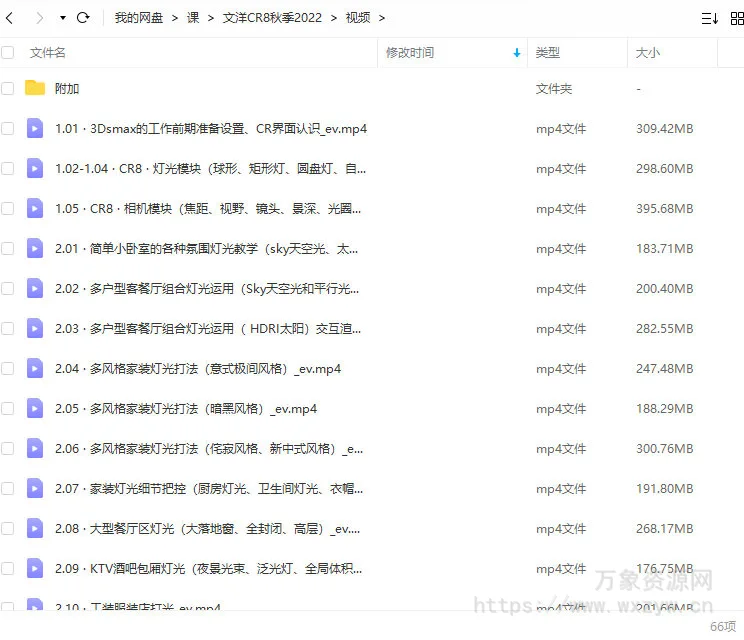Toggle the select-all checkbox in header
This screenshot has height=640, width=744.
coord(8,53)
